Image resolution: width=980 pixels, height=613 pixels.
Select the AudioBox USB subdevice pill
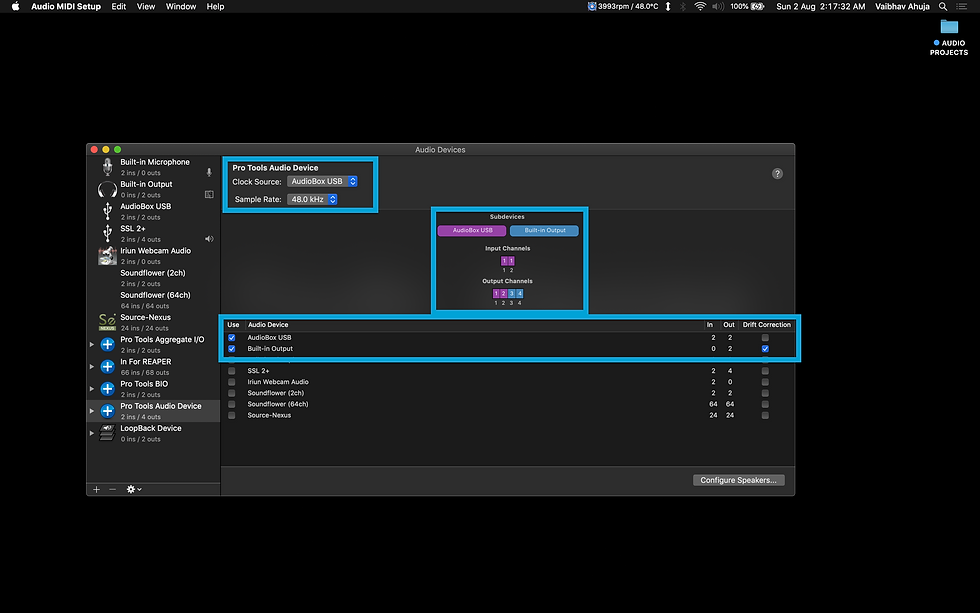tap(472, 231)
